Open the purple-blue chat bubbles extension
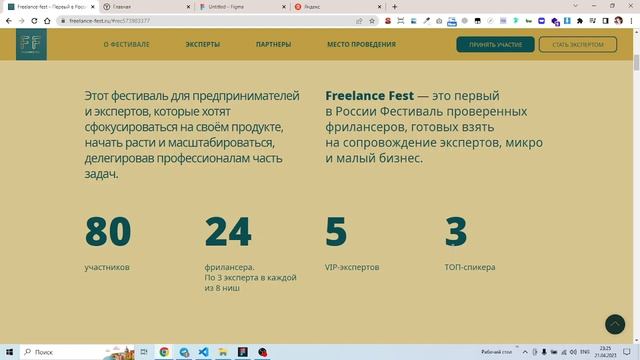The image size is (640, 360). [555, 21]
